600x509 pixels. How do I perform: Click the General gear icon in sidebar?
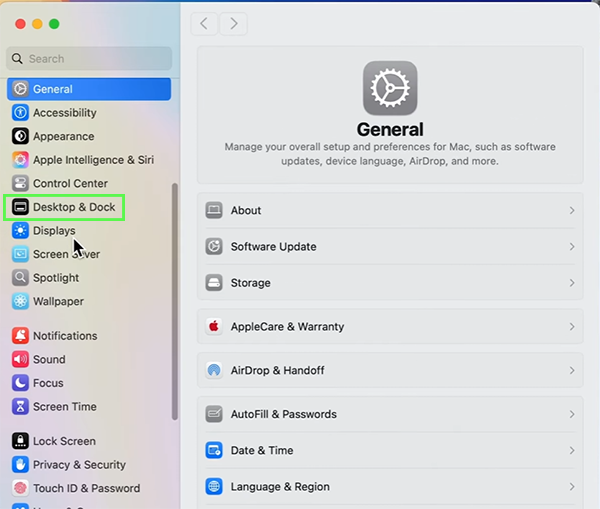click(20, 89)
